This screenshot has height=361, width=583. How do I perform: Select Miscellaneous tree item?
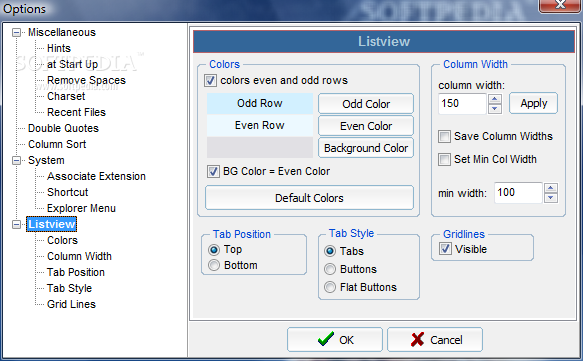tap(62, 32)
